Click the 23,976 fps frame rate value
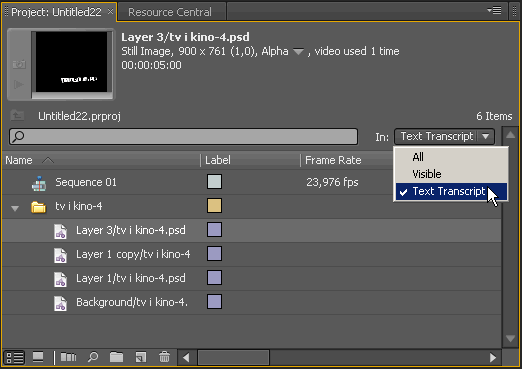Screen dimensions: 522x369 click(332, 182)
